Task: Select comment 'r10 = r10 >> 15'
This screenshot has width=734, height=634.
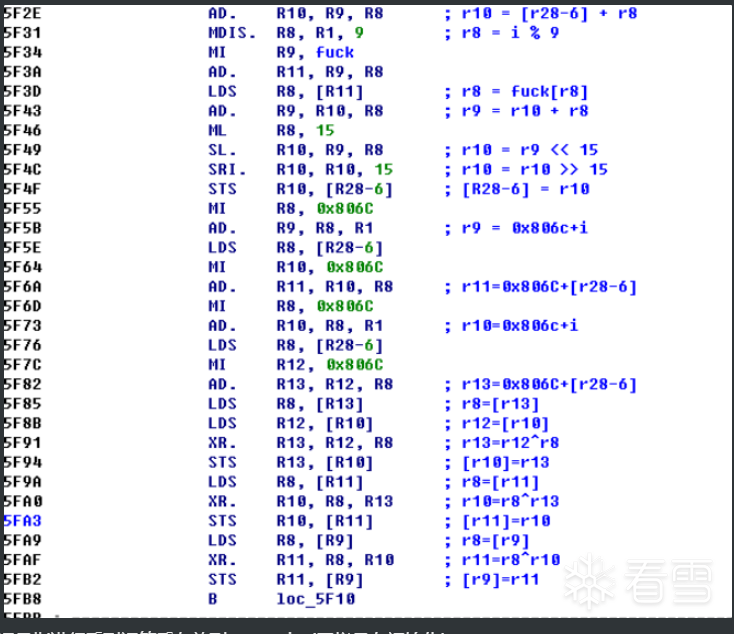Action: pos(535,170)
